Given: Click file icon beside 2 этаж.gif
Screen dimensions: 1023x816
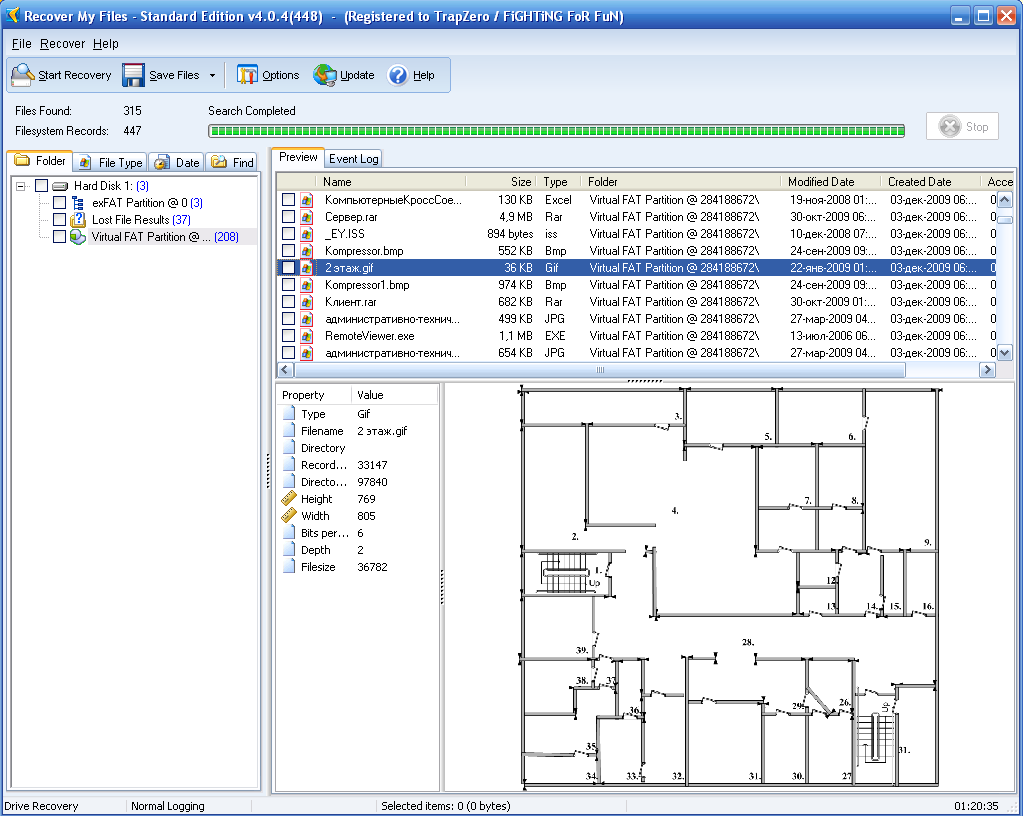Looking at the screenshot, I should pos(307,267).
